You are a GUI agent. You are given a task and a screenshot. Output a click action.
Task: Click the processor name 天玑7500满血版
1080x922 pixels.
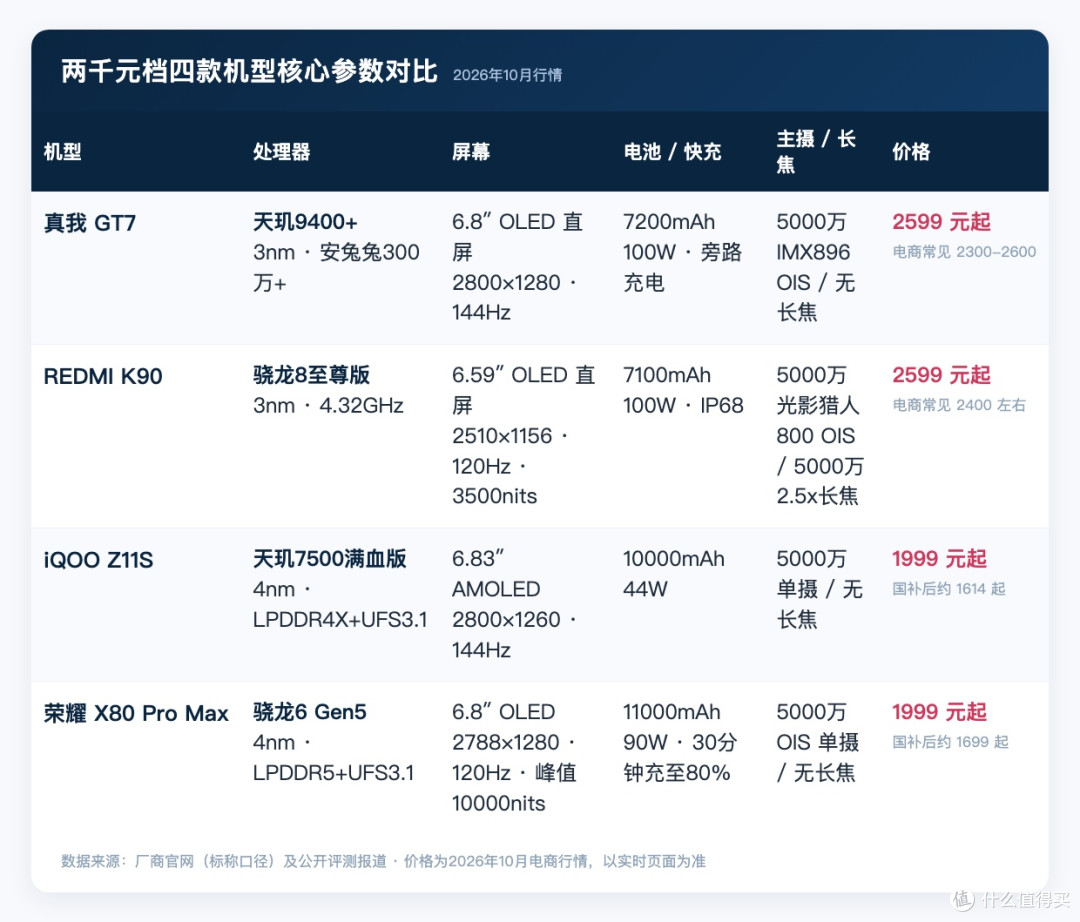click(x=329, y=558)
